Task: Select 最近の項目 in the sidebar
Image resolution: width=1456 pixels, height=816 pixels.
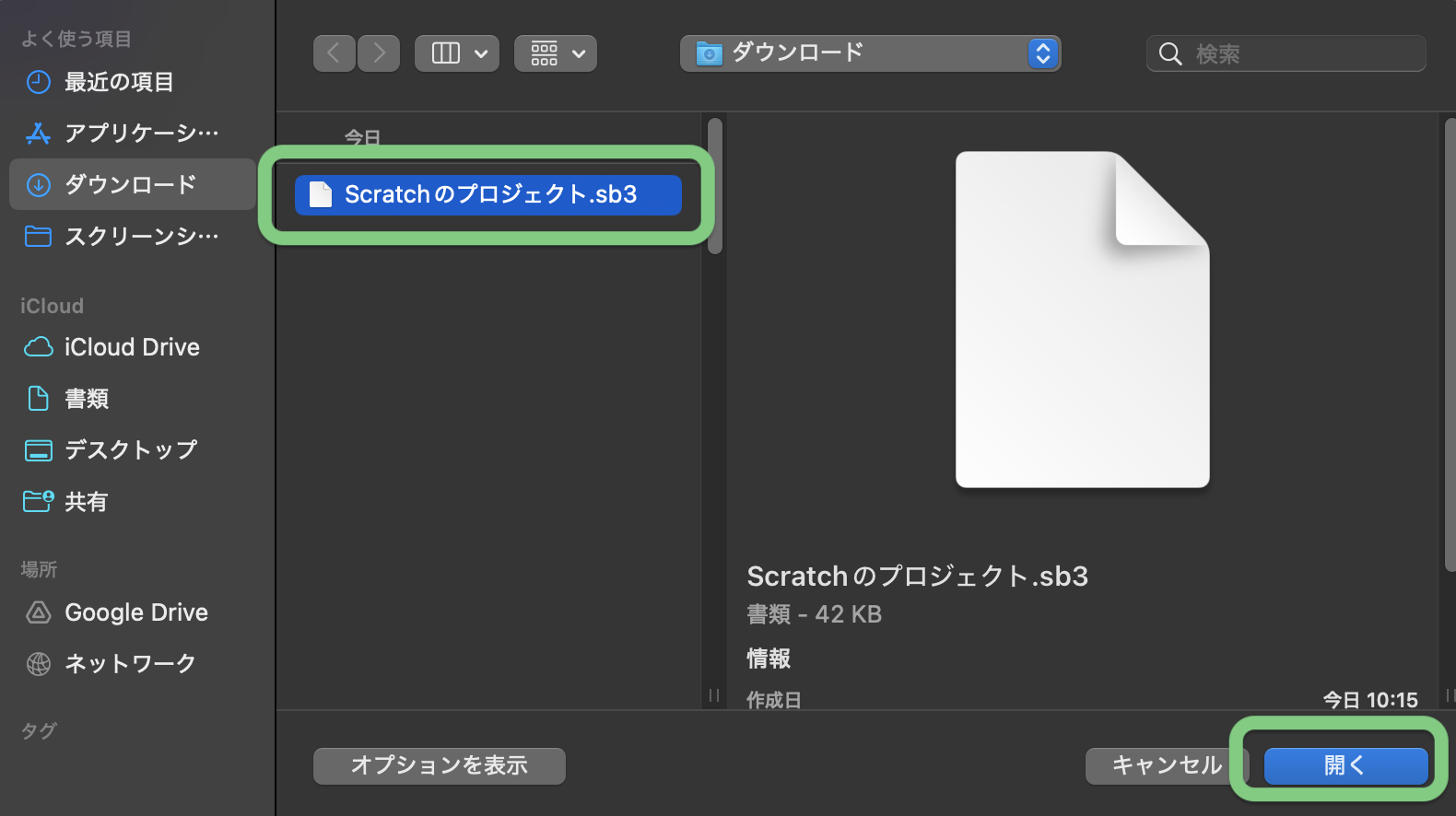Action: tap(119, 82)
